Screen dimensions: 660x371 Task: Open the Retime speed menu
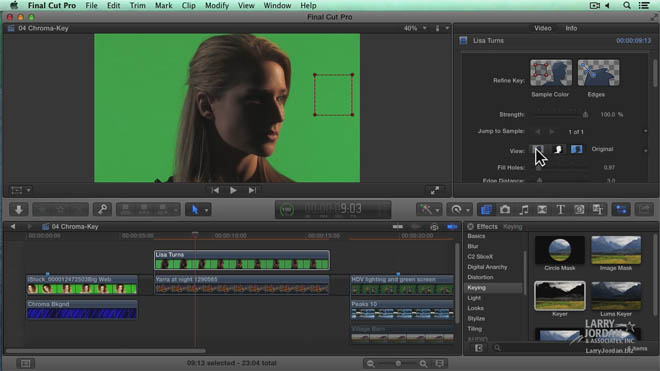pyautogui.click(x=459, y=209)
